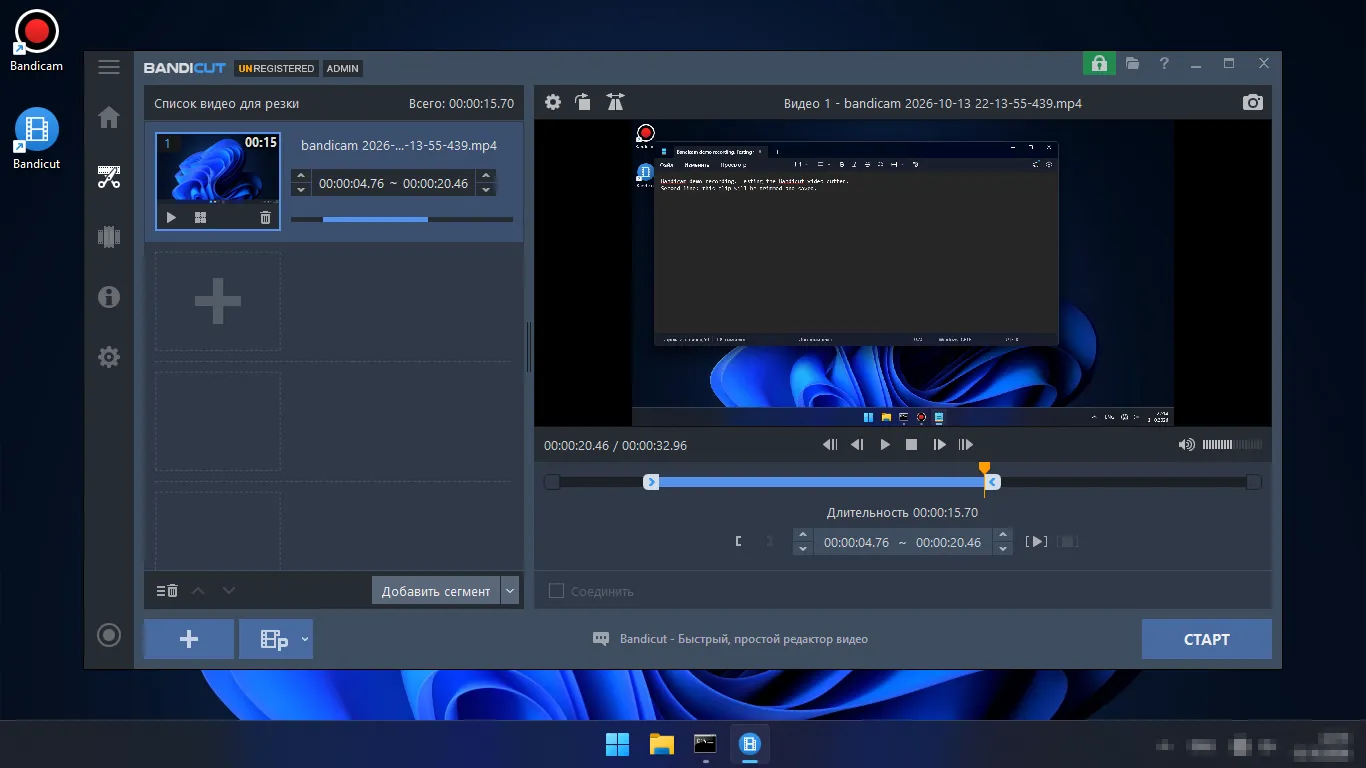Take a snapshot with the camera icon
The height and width of the screenshot is (768, 1366).
coord(1253,102)
